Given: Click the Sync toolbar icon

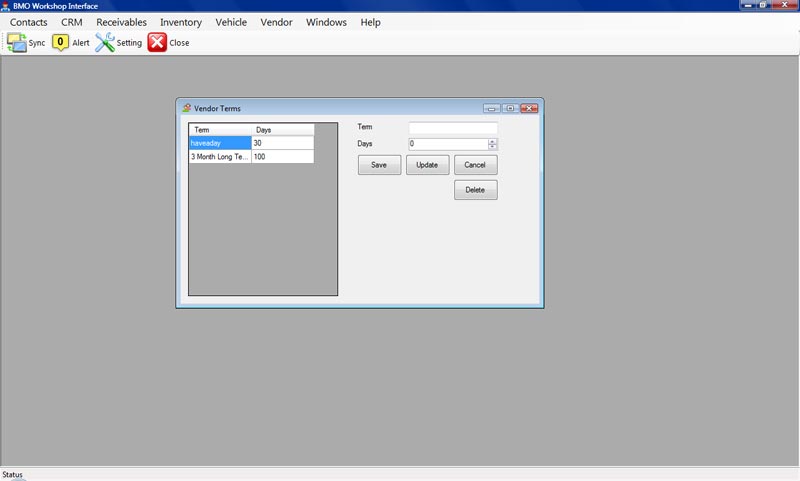Looking at the screenshot, I should pos(16,43).
